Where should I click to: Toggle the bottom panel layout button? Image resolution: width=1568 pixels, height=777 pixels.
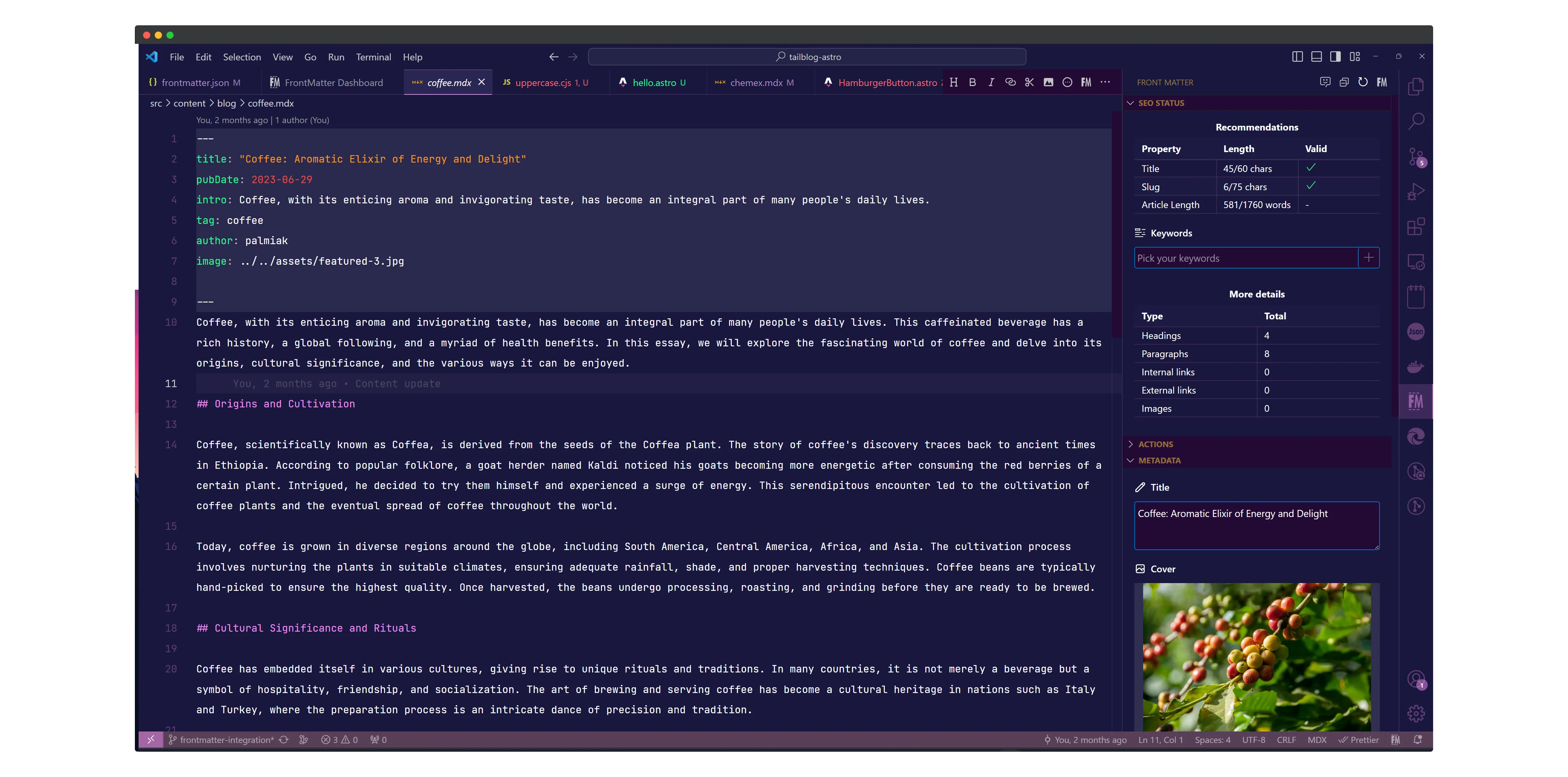pyautogui.click(x=1316, y=57)
